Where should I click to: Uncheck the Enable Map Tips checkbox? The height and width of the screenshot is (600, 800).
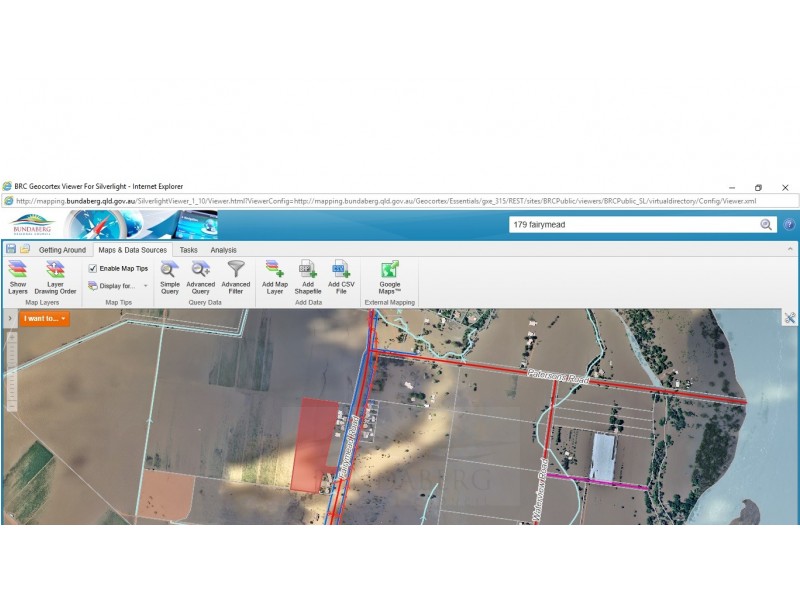pyautogui.click(x=93, y=268)
